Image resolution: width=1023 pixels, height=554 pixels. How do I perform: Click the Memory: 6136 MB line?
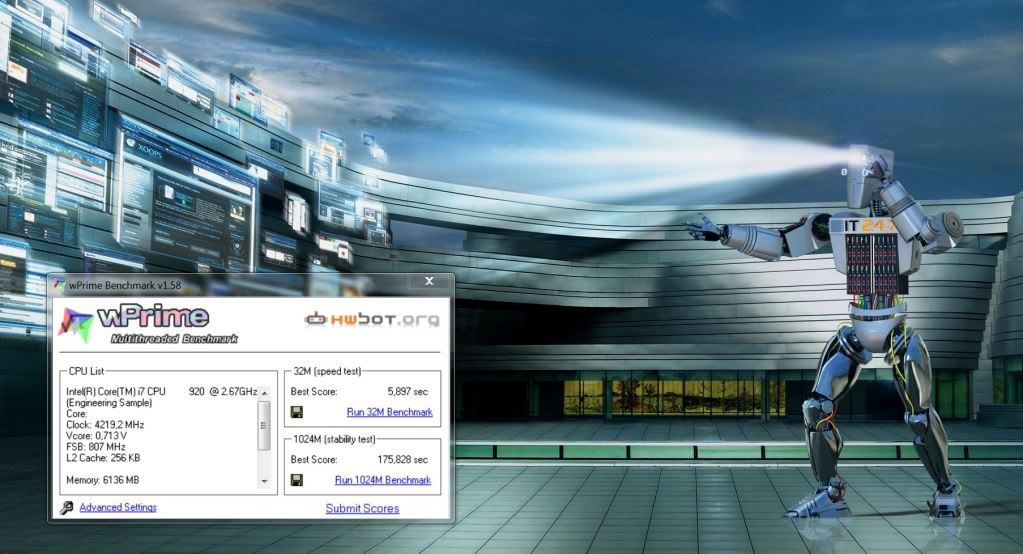[103, 481]
